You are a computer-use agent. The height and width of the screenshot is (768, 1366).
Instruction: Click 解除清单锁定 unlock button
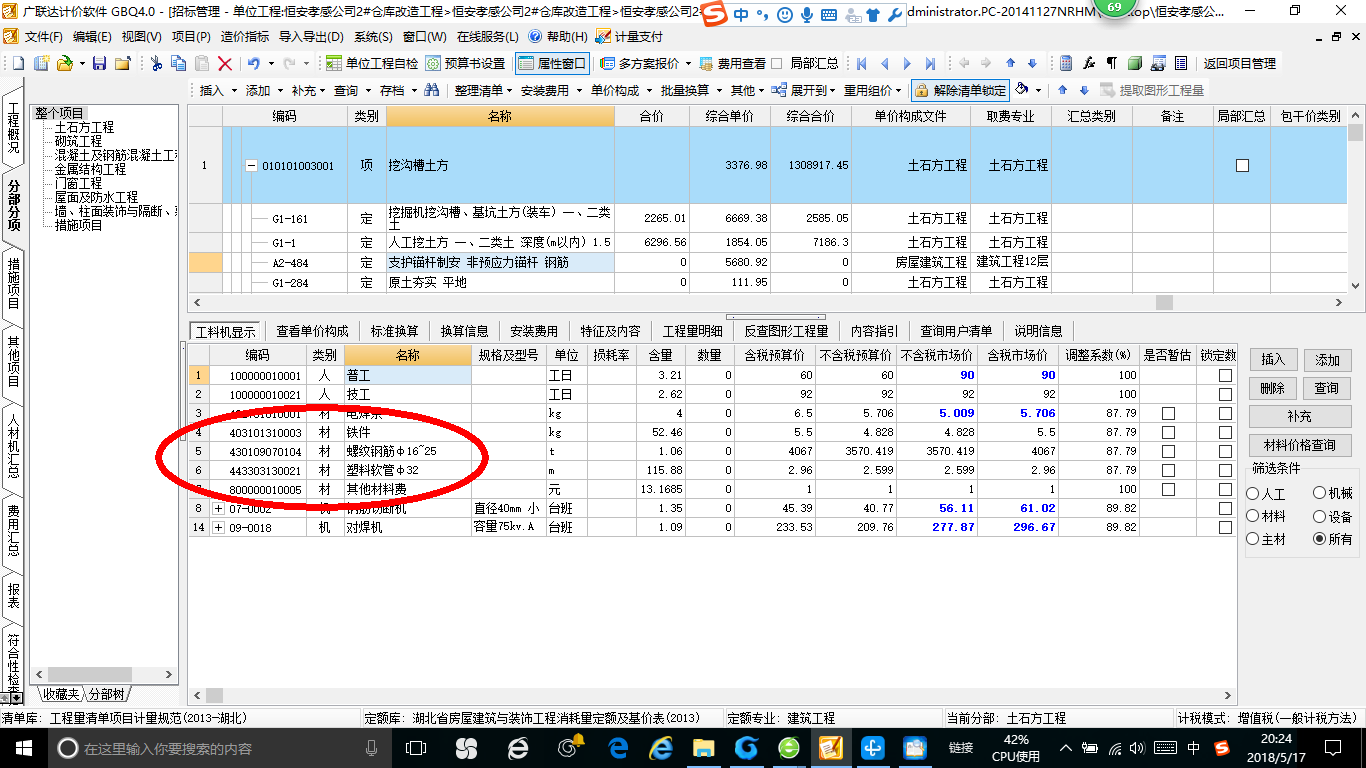(960, 90)
